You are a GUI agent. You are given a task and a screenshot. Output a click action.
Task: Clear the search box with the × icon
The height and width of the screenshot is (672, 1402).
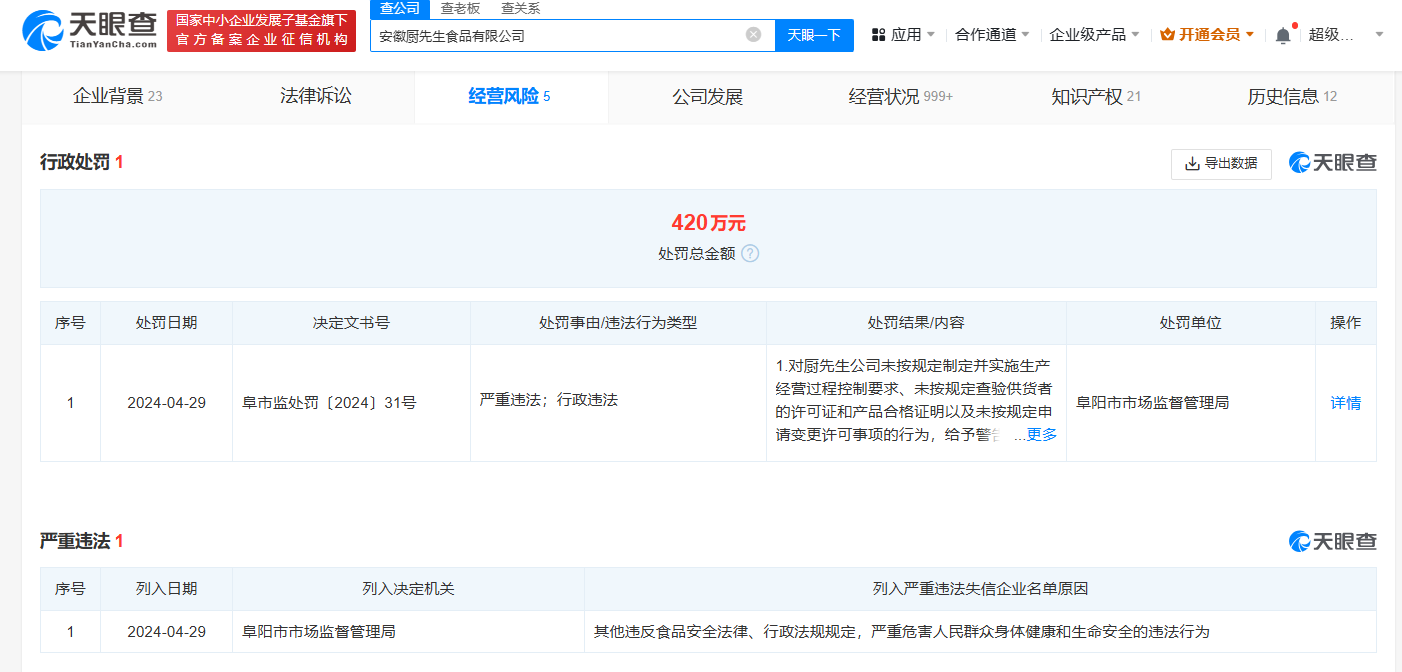pos(755,33)
